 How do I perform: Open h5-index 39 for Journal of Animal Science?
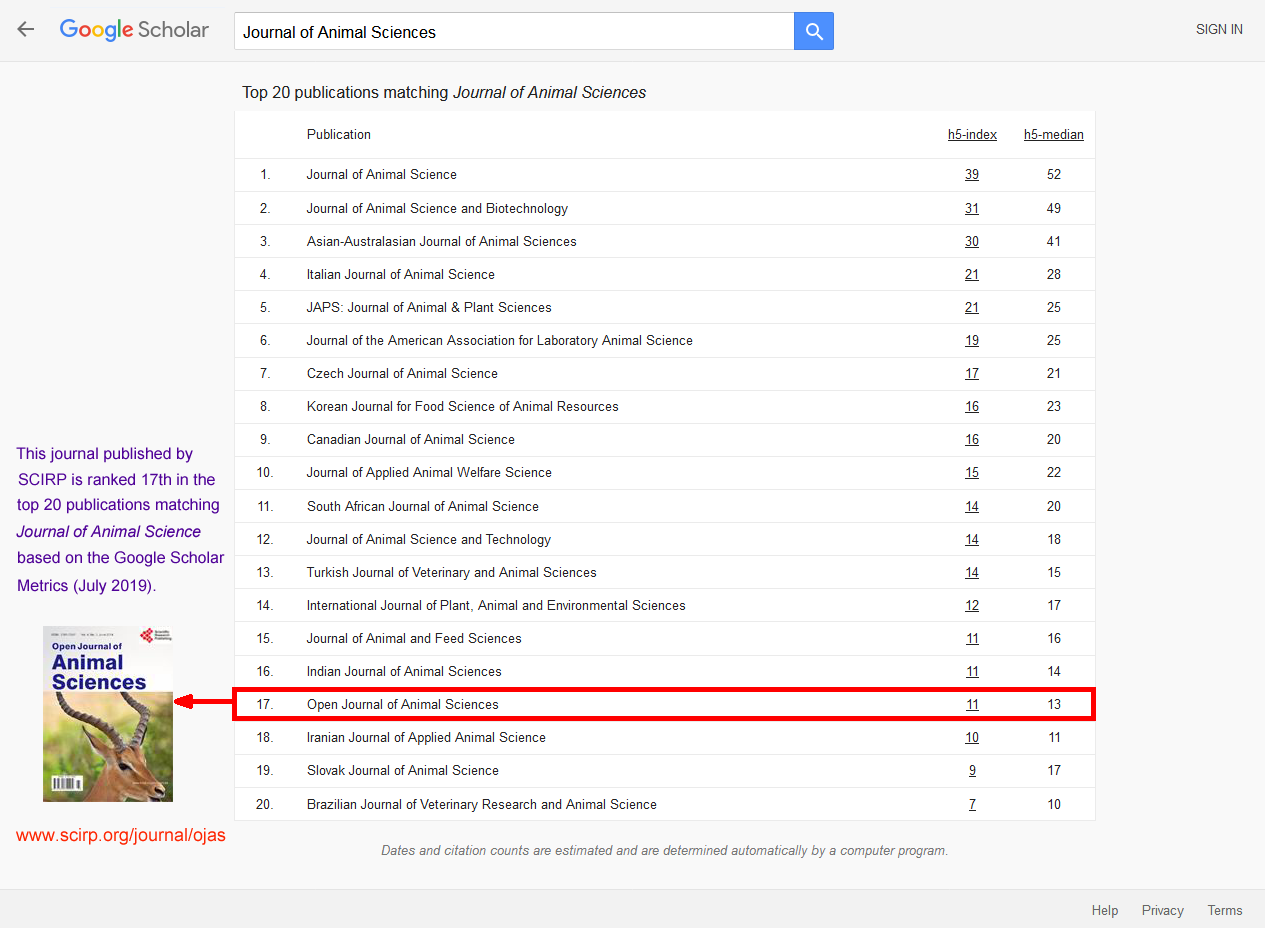click(x=972, y=175)
